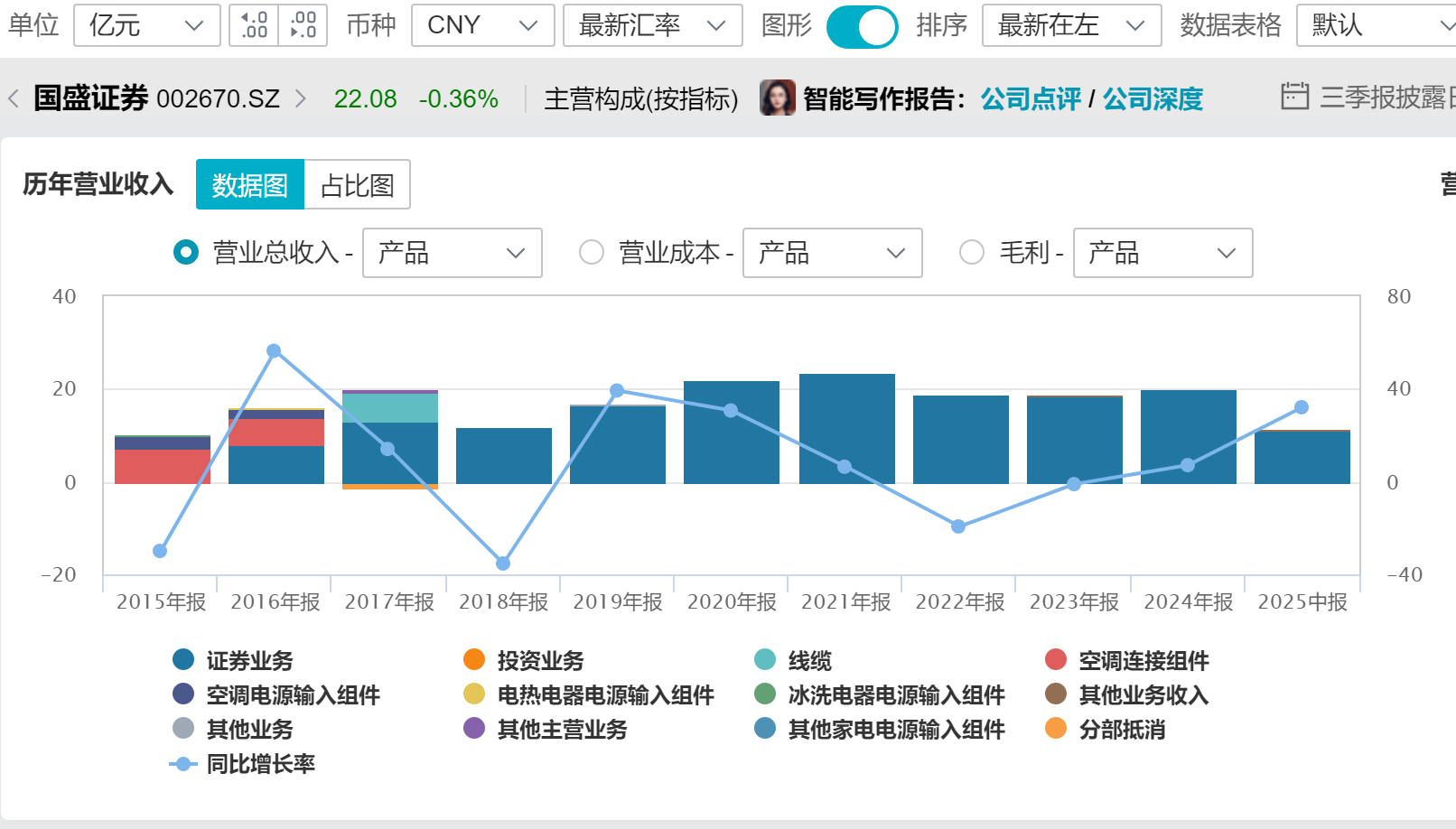Expand the 最新汇率 dropdown
The width and height of the screenshot is (1456, 829).
click(652, 25)
